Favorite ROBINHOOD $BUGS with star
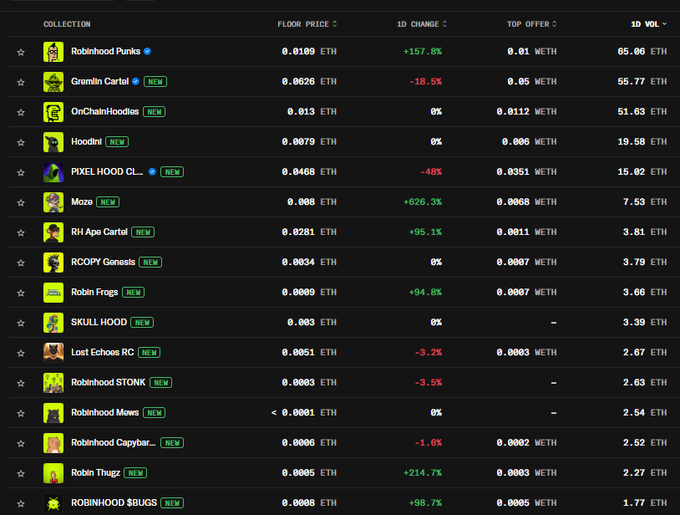 20,504
